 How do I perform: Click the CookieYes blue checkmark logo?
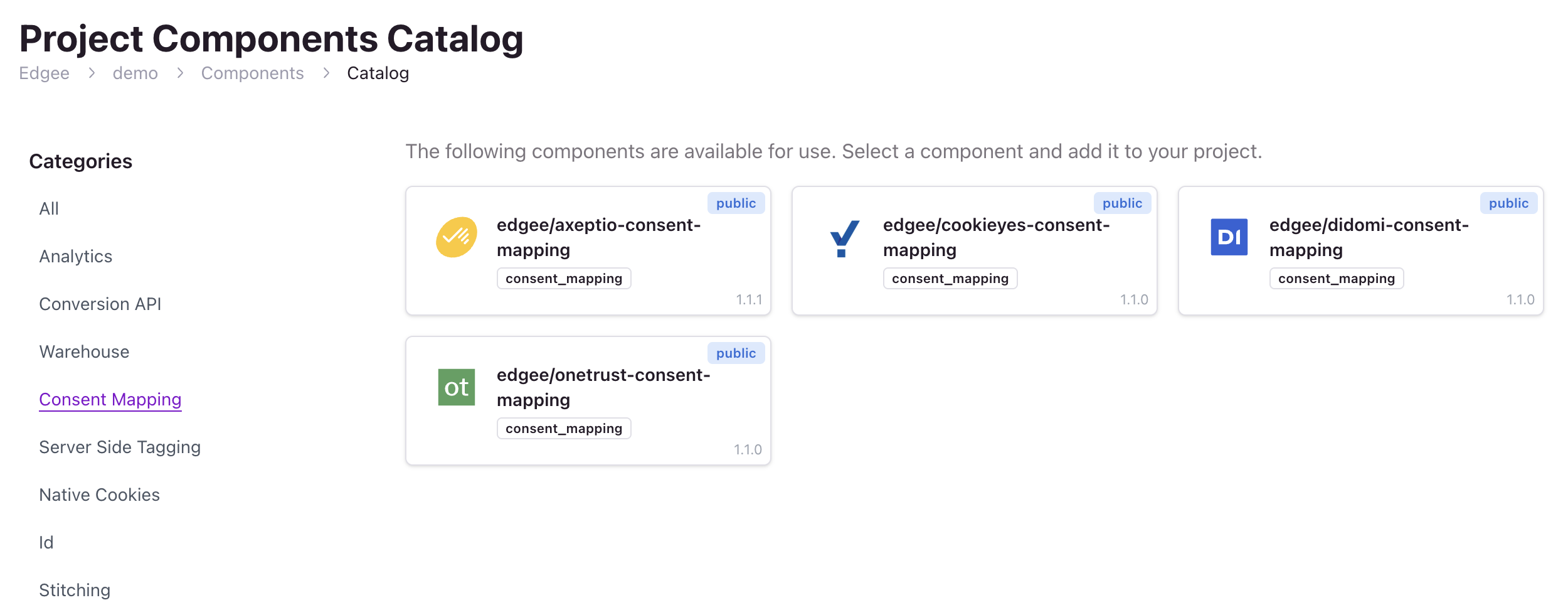(x=843, y=238)
